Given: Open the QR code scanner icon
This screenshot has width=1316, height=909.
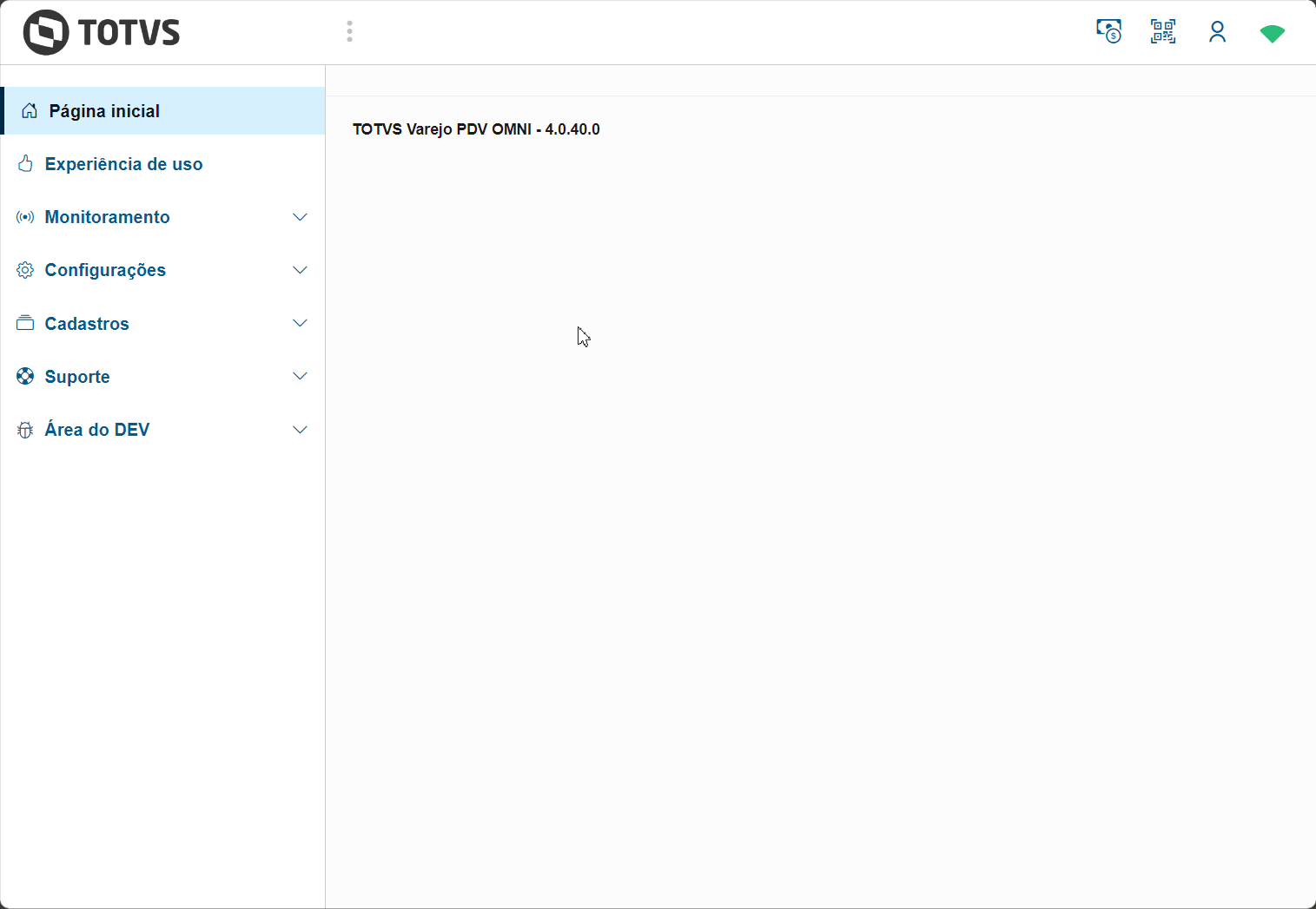Looking at the screenshot, I should point(1163,32).
